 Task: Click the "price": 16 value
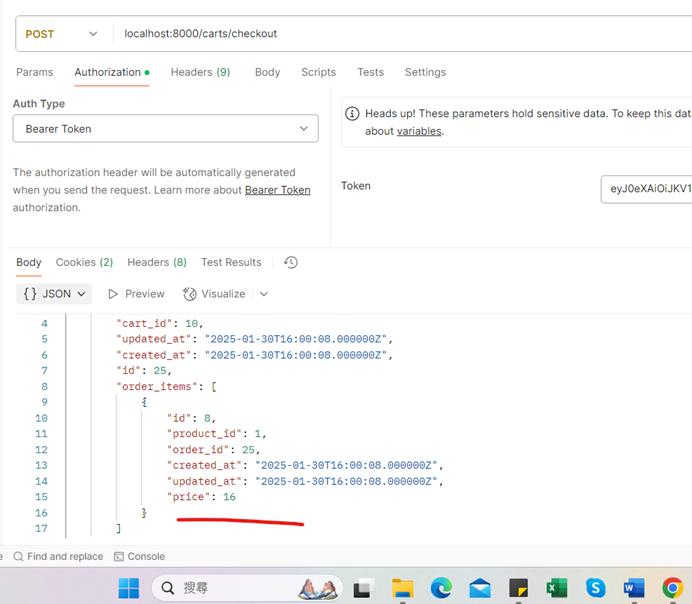click(x=229, y=497)
